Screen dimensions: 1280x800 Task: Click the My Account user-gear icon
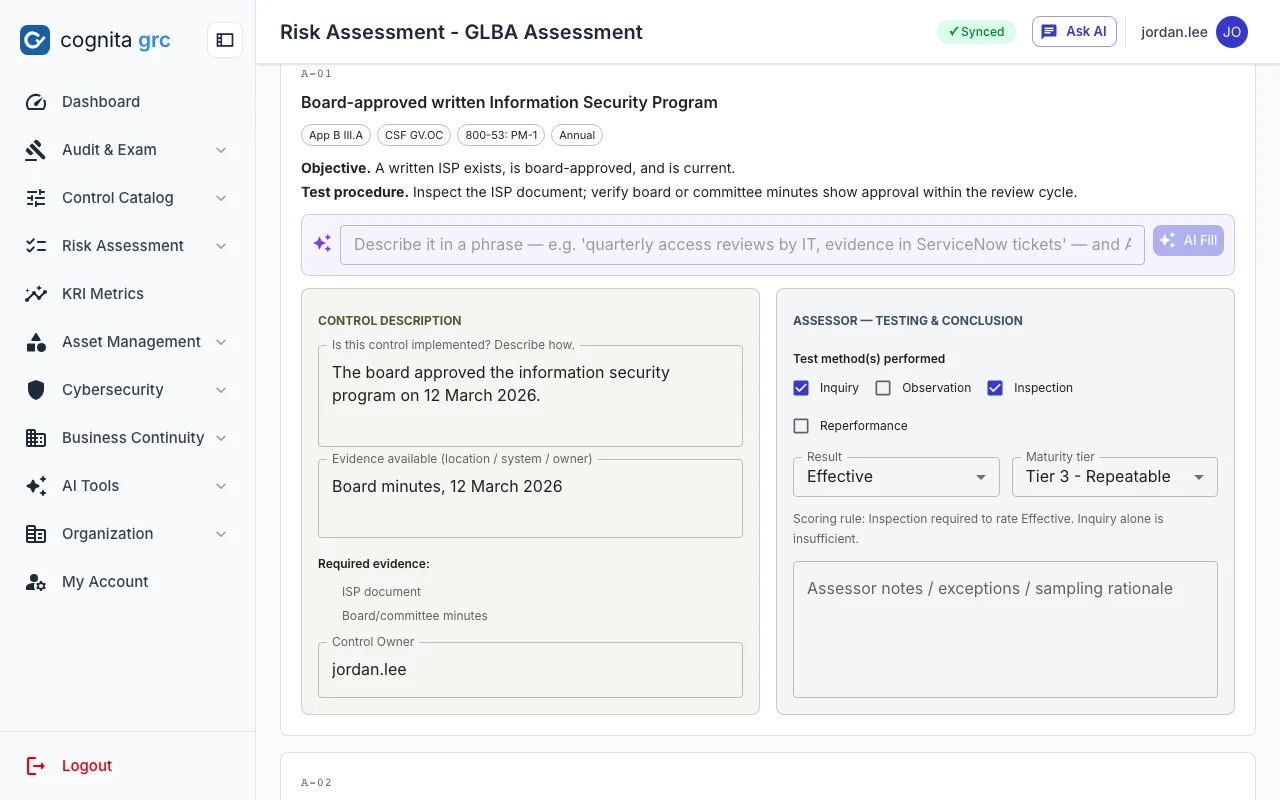(36, 582)
